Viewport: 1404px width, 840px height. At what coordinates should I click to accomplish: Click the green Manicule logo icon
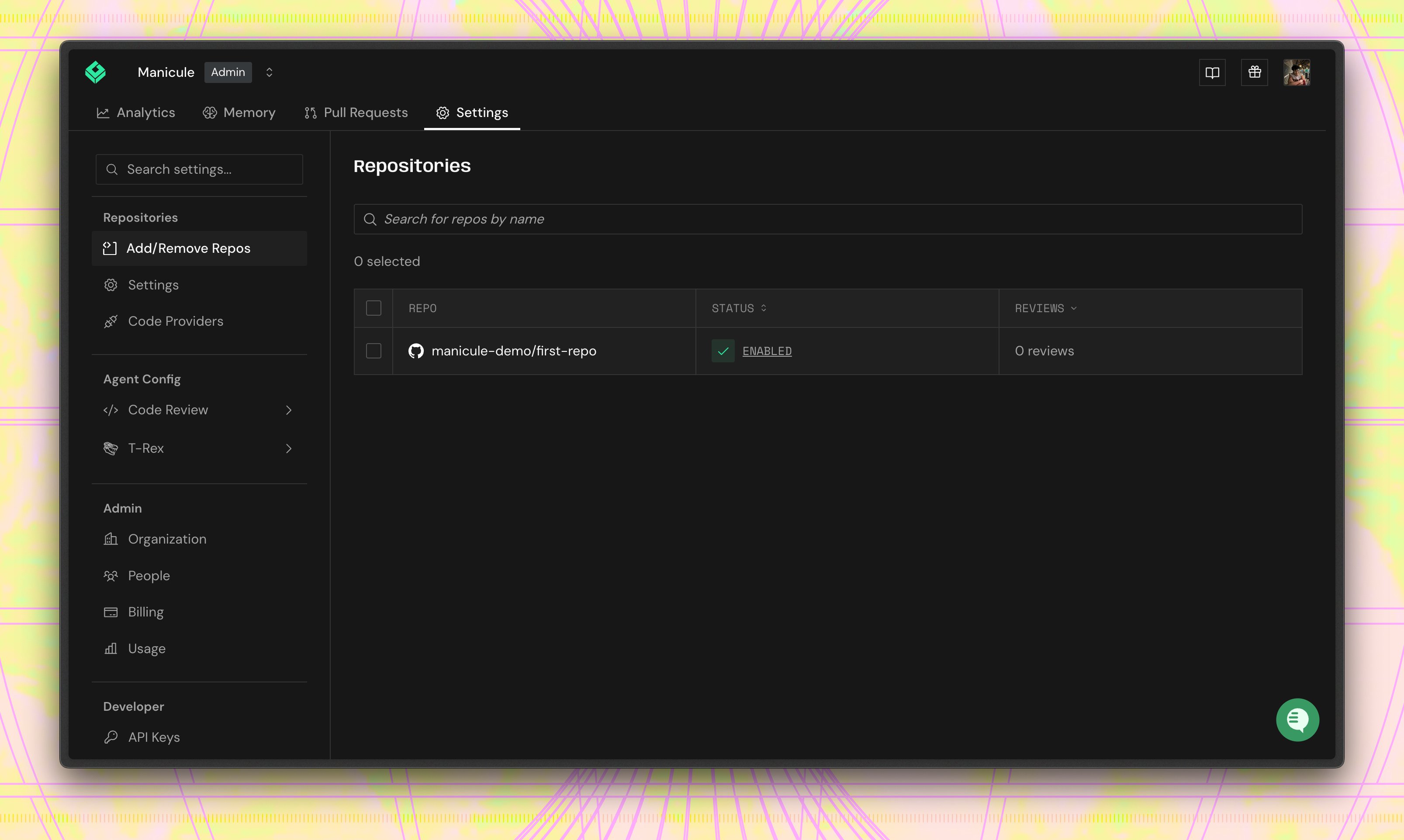point(95,72)
